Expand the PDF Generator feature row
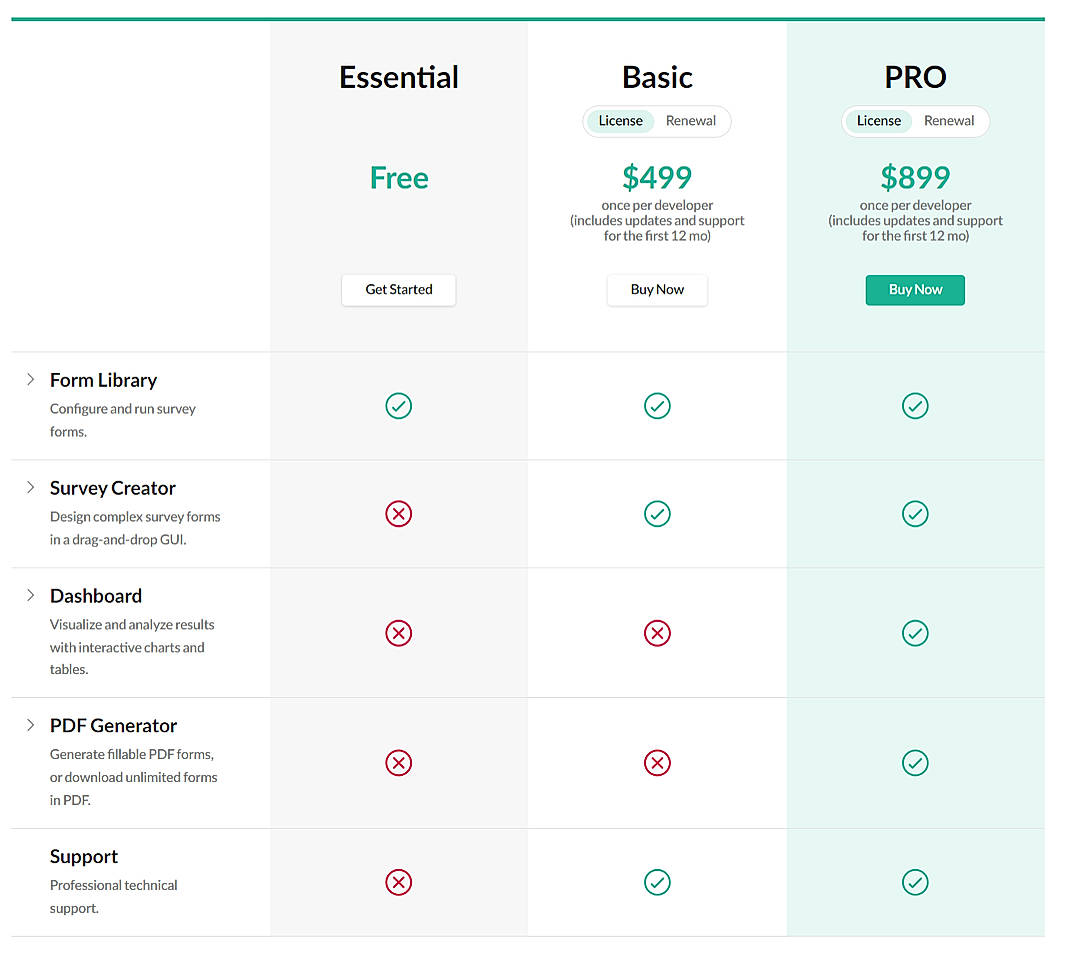This screenshot has height=961, width=1070. pyautogui.click(x=30, y=725)
